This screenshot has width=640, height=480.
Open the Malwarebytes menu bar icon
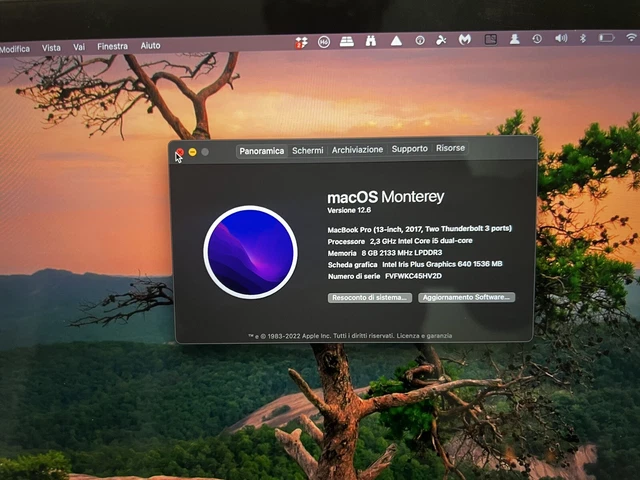pos(465,39)
